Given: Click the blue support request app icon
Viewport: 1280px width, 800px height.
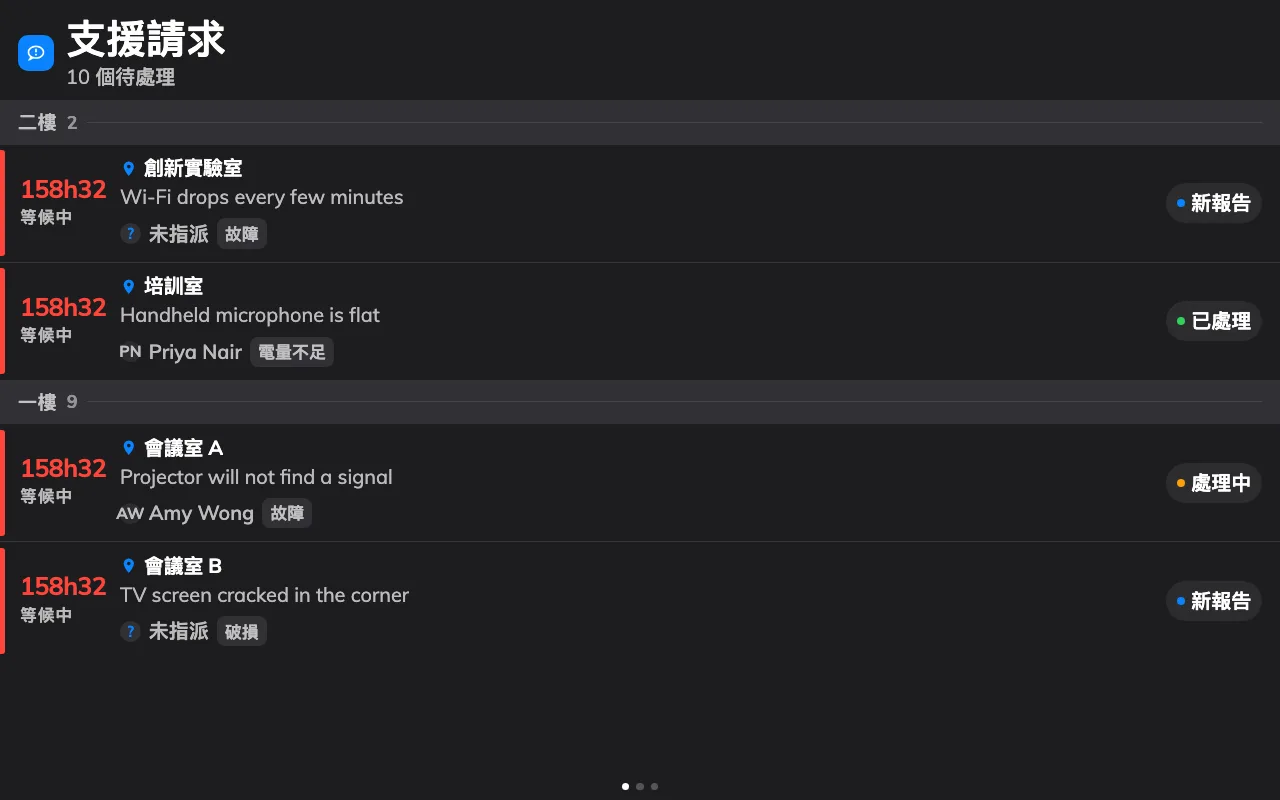Looking at the screenshot, I should [36, 53].
